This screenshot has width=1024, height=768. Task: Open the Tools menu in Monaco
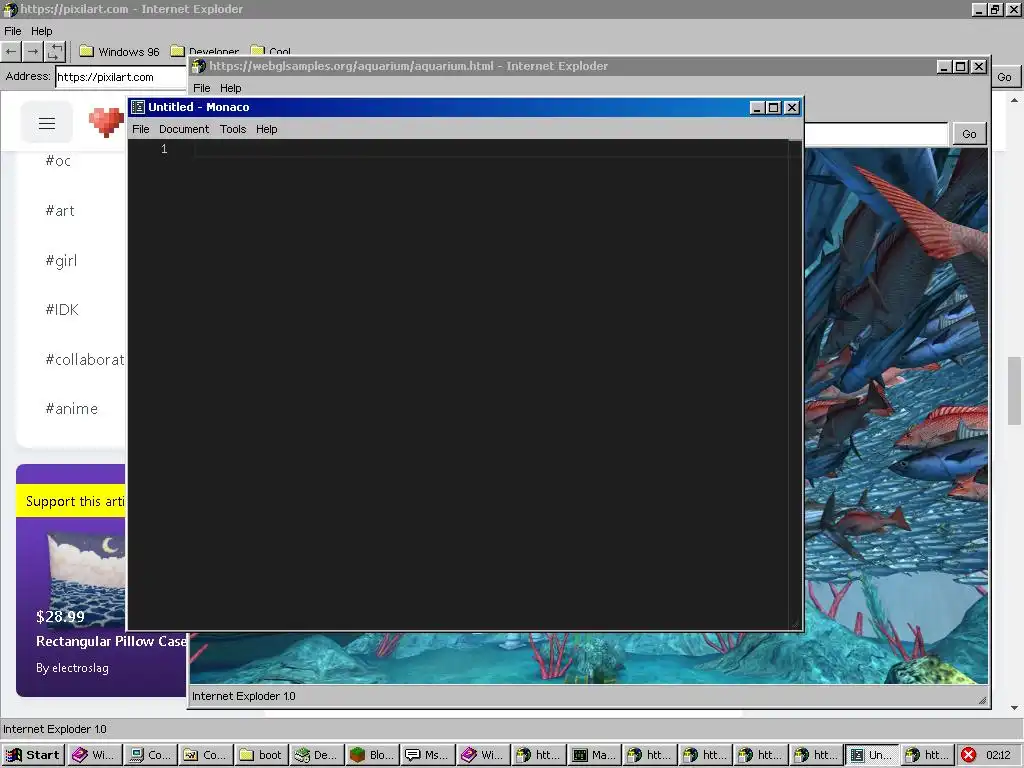tap(232, 129)
